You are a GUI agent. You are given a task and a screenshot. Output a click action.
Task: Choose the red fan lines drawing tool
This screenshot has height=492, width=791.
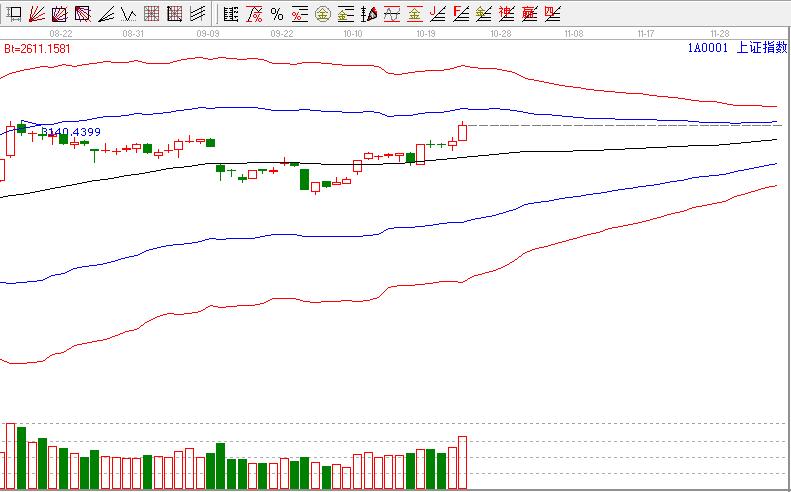point(37,14)
